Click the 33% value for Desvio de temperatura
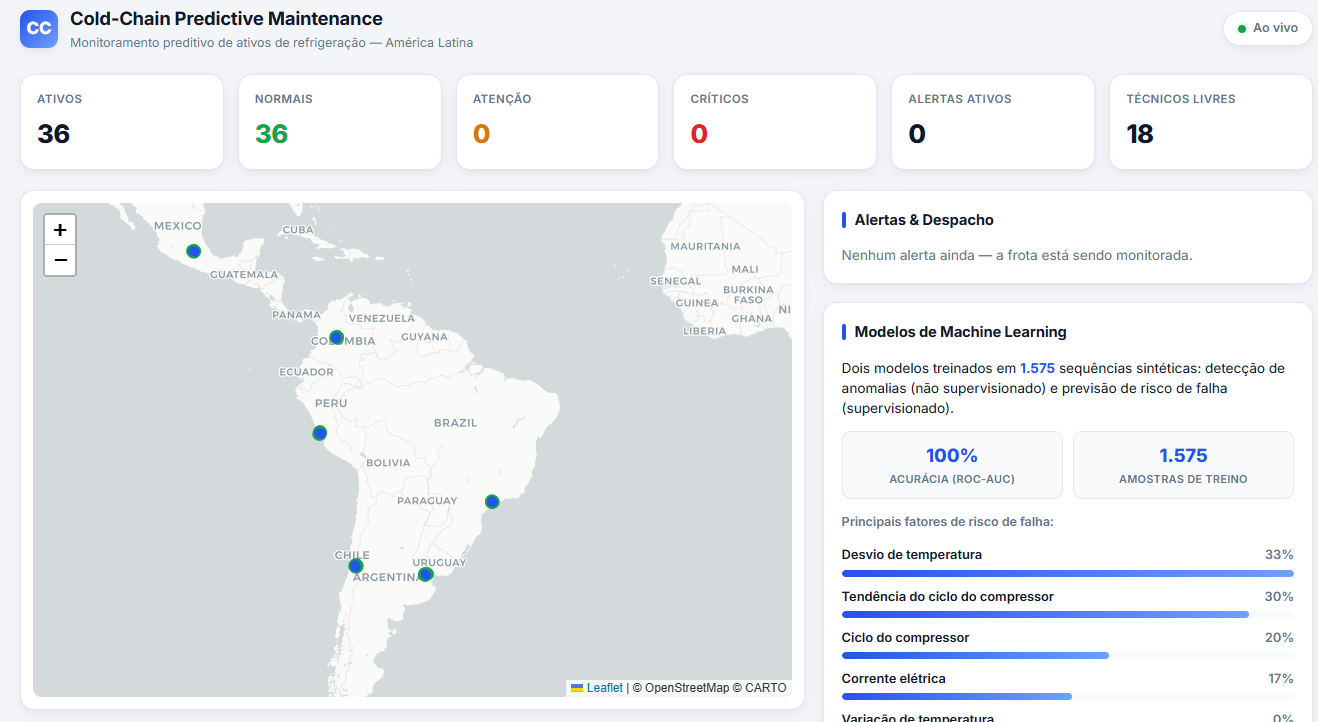1318x722 pixels. coord(1279,554)
